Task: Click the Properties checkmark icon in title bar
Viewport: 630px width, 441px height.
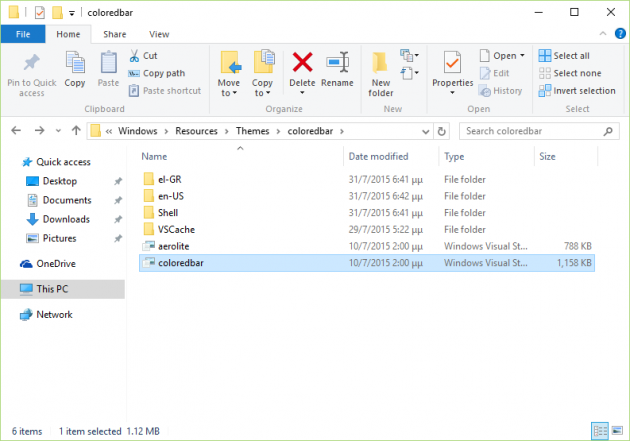Action: point(39,12)
